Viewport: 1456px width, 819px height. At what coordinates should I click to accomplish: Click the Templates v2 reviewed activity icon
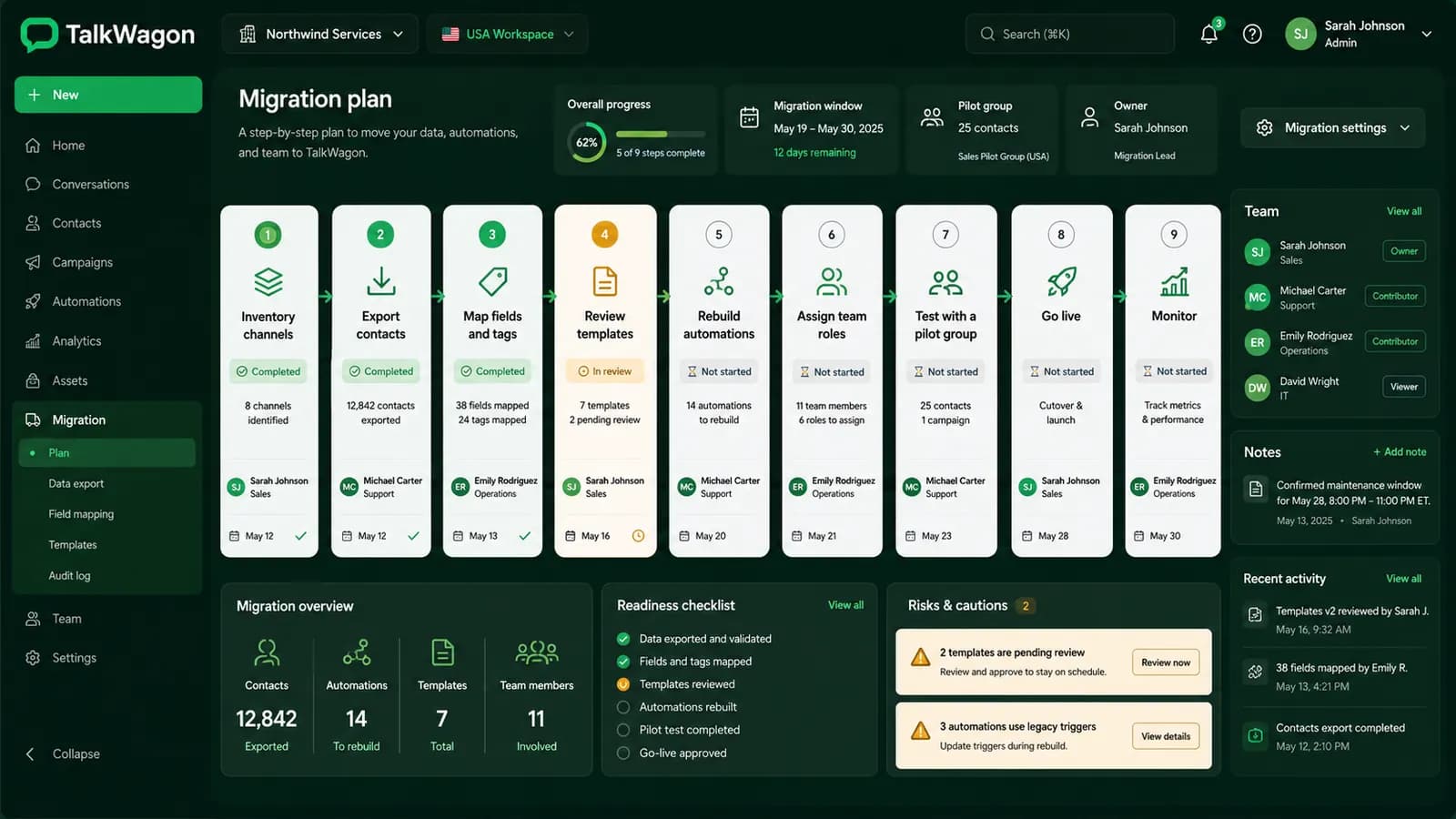click(1255, 615)
